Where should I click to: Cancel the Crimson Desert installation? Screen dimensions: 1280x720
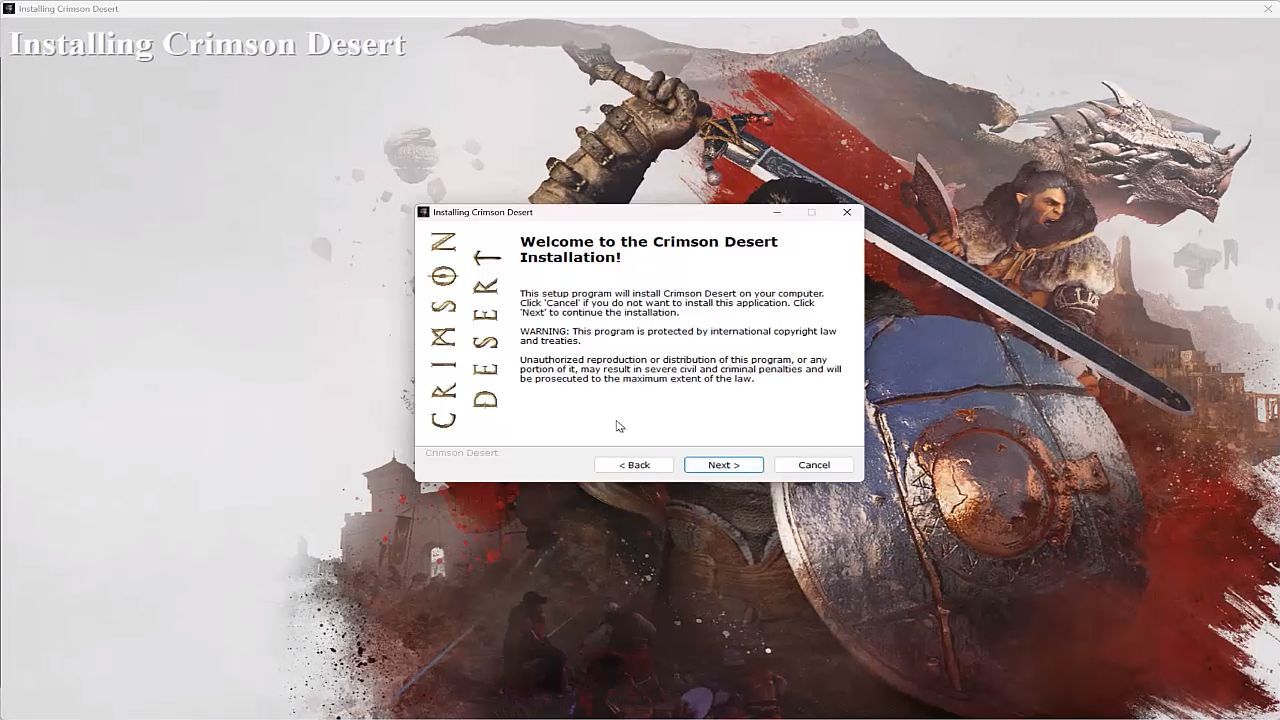coord(813,465)
